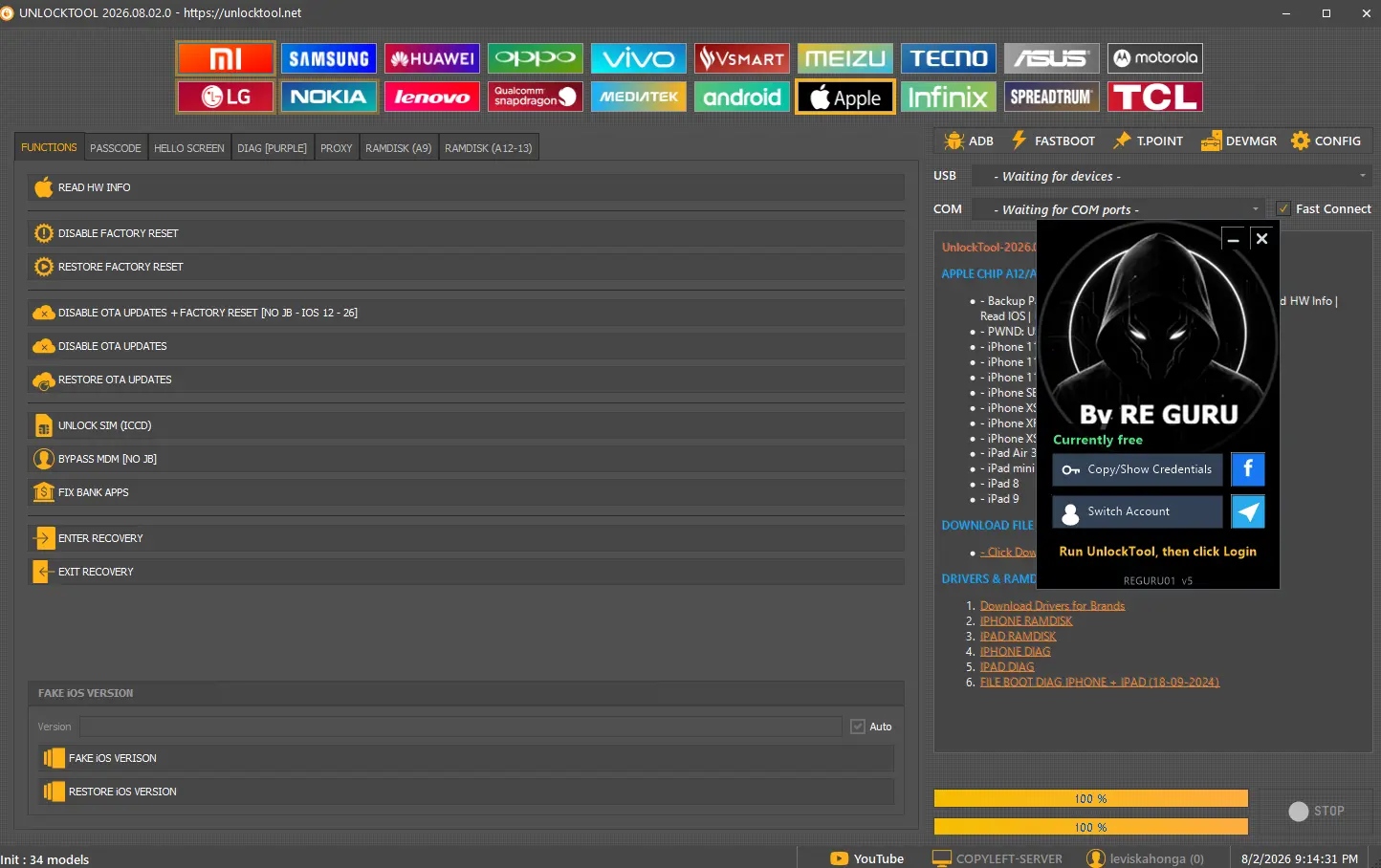Click EXIT RECOVERY

coord(467,572)
